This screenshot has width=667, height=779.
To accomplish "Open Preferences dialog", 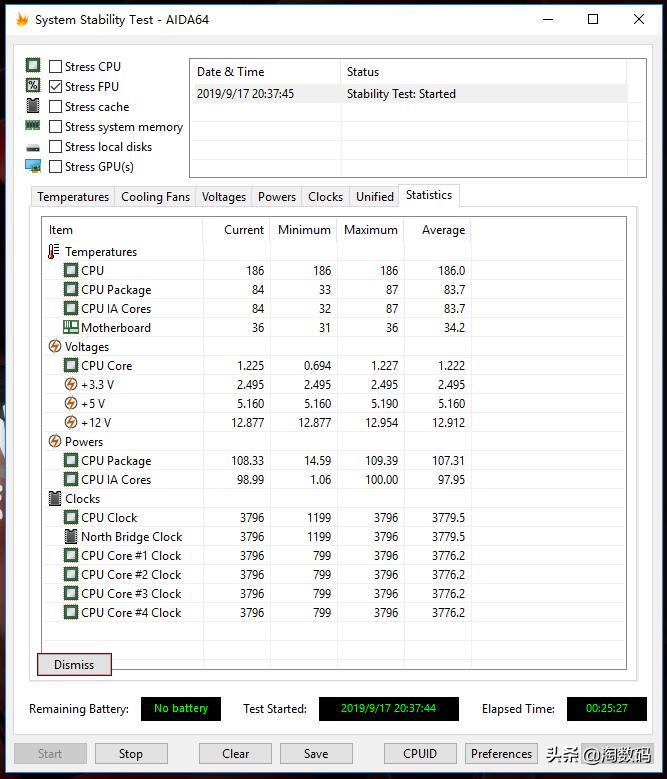I will point(501,754).
